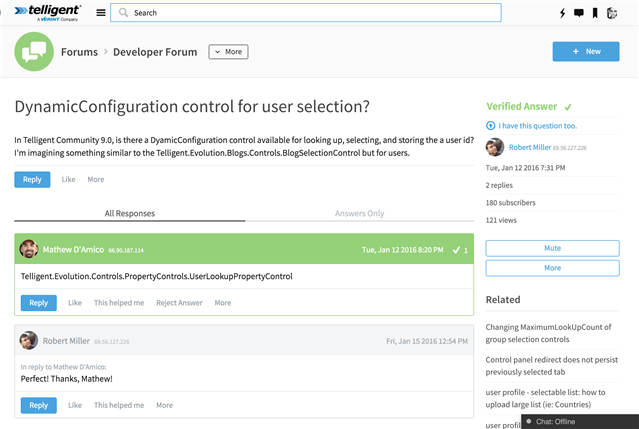
Task: Open the conversations speech bubble icon
Action: click(x=579, y=13)
